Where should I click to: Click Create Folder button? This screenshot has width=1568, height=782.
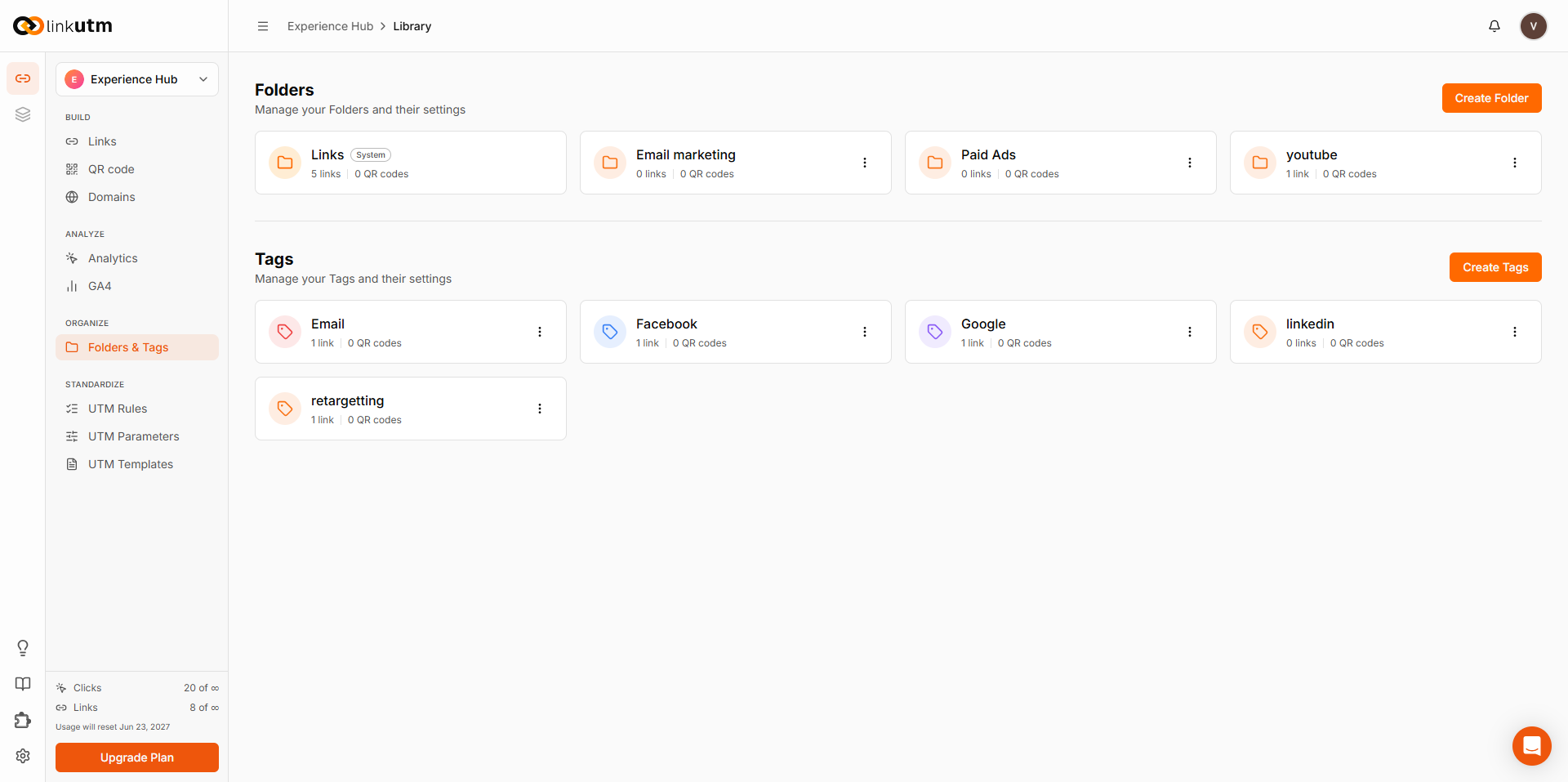1491,98
